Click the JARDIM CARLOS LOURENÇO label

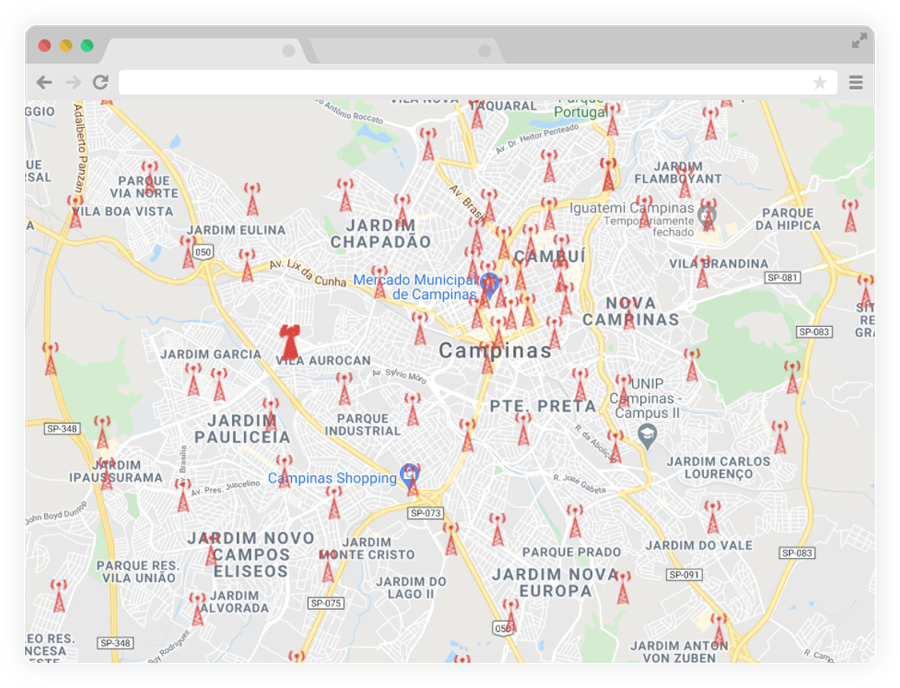[x=718, y=468]
